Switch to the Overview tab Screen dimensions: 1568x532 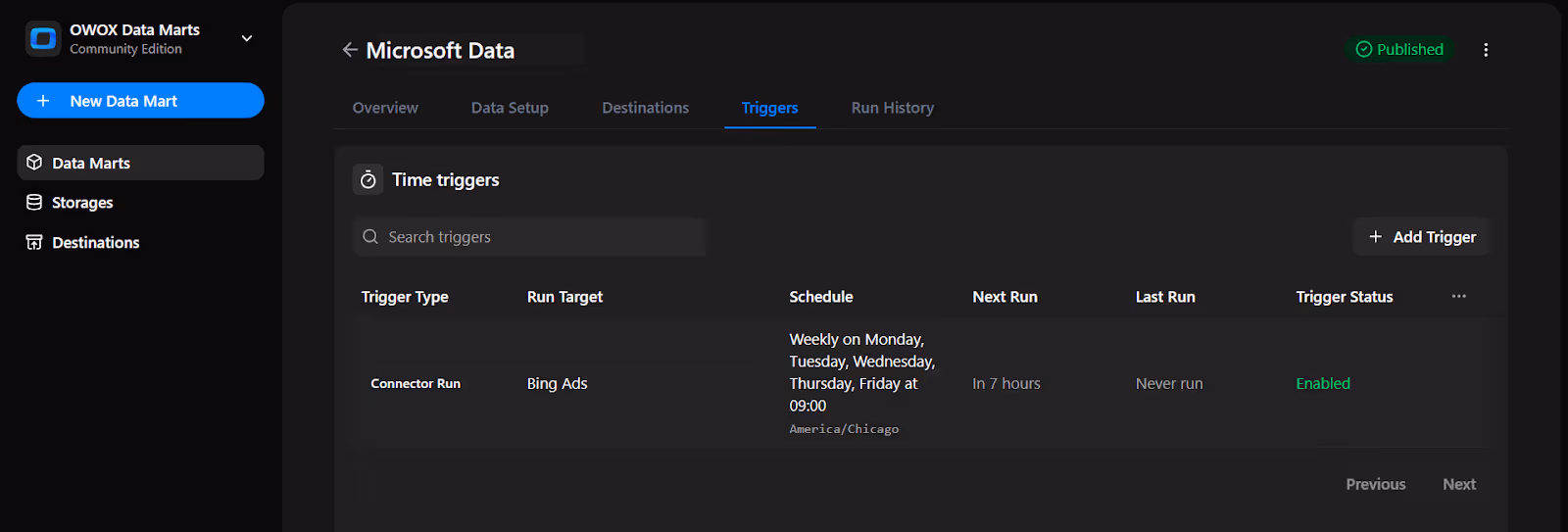(x=385, y=108)
